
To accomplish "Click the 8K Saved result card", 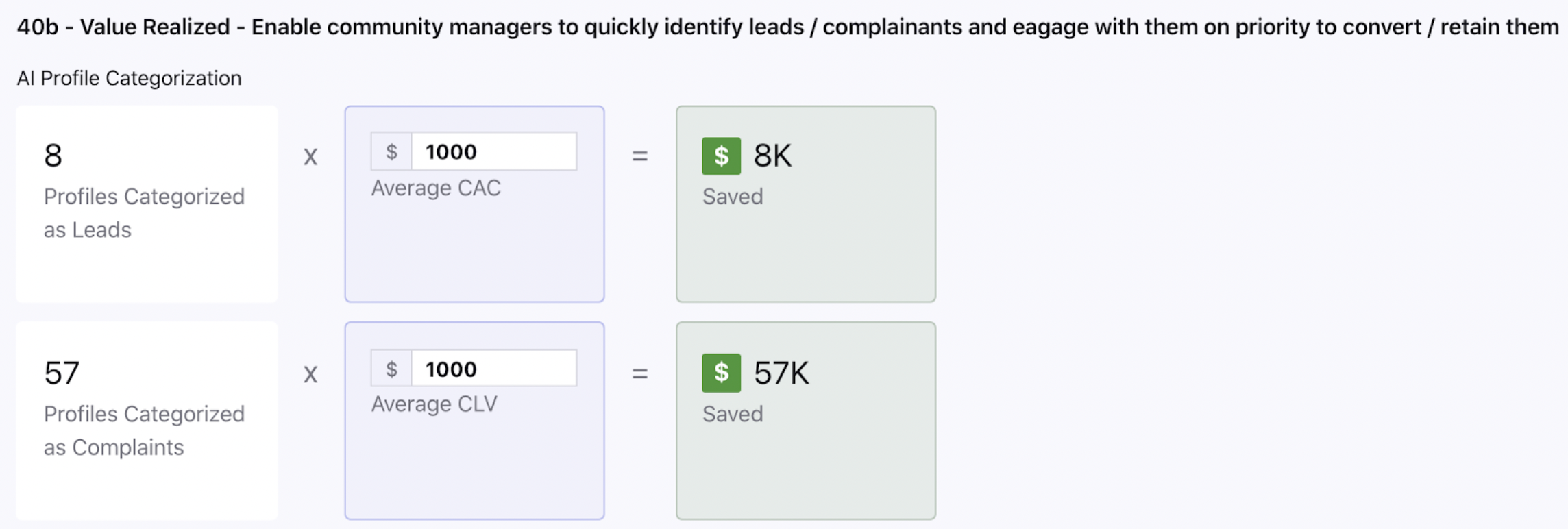I will click(806, 204).
